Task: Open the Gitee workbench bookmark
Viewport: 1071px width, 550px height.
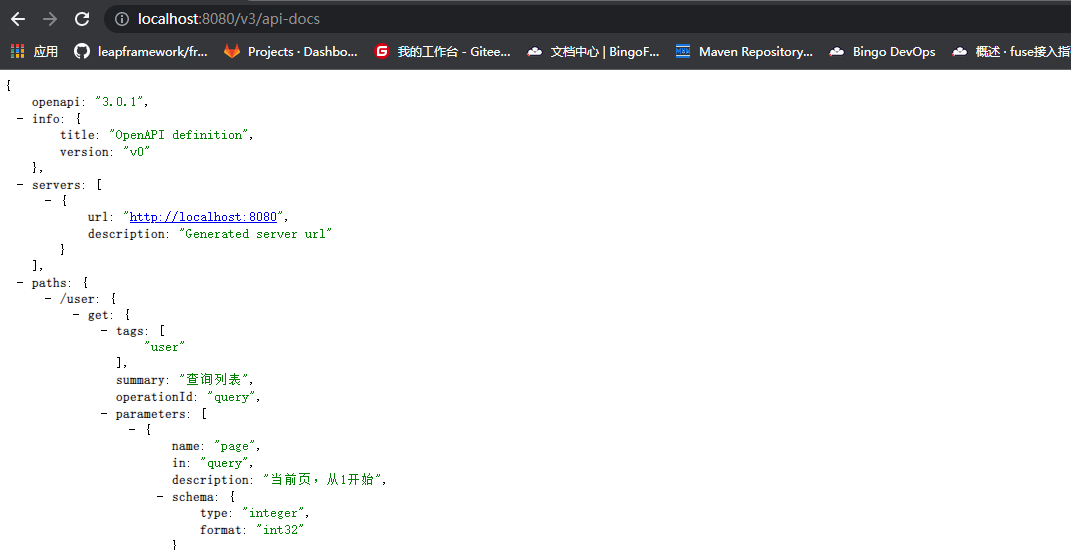Action: tap(442, 52)
